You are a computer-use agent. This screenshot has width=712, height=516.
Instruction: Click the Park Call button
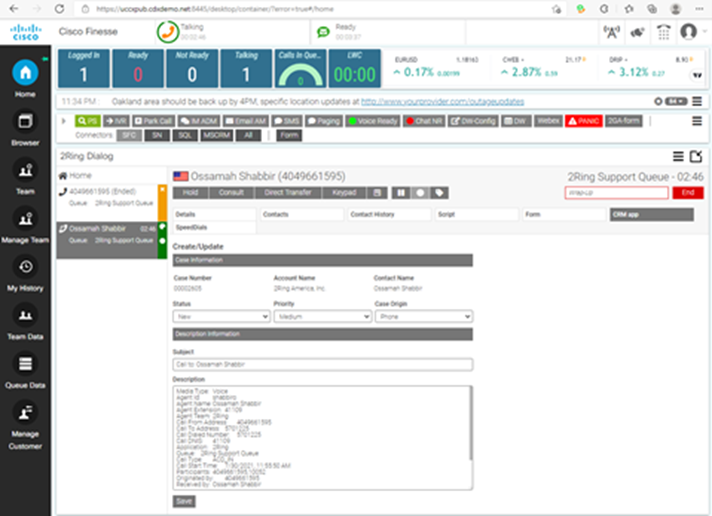(x=153, y=121)
